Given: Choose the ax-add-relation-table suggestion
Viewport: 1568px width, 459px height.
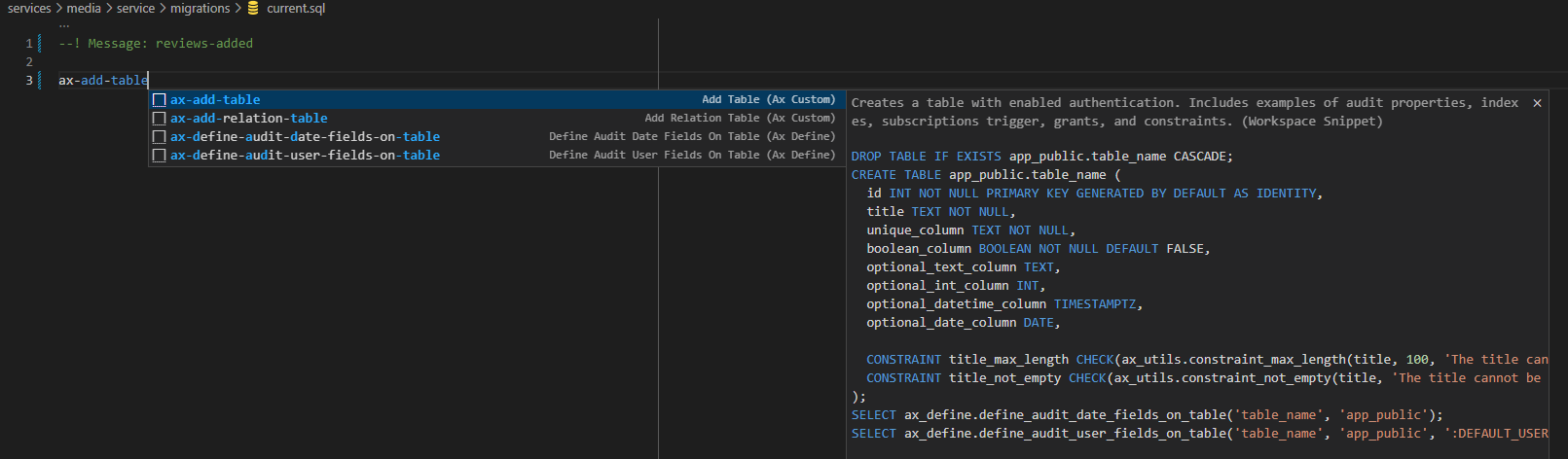Looking at the screenshot, I should [x=248, y=119].
